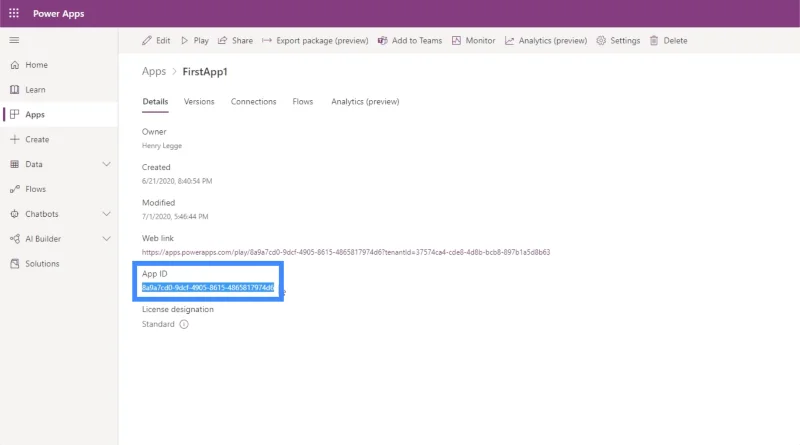800x445 pixels.
Task: Click the Apps icon in sidebar
Action: click(15, 114)
